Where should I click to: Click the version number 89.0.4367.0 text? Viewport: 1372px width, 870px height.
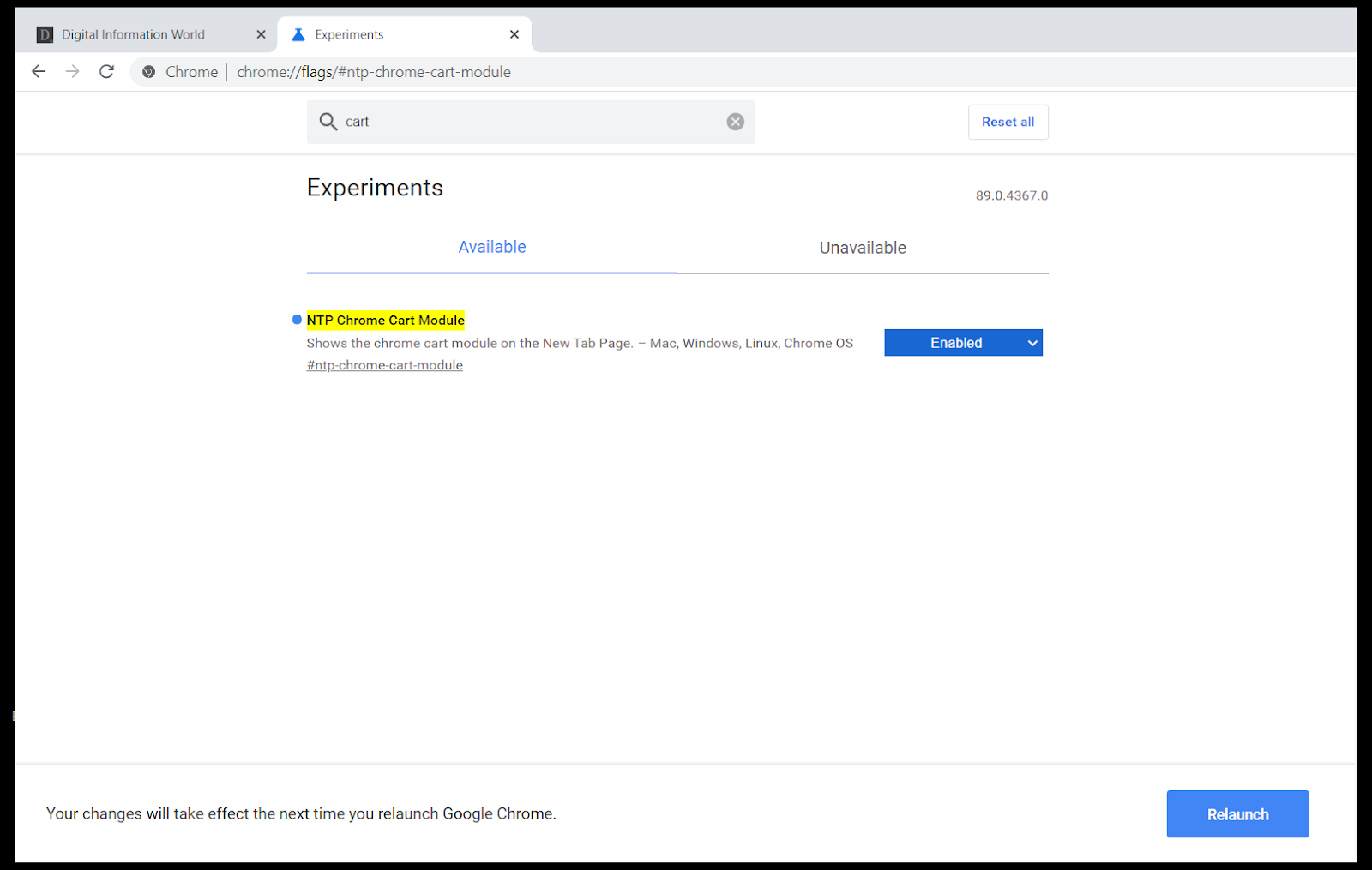pyautogui.click(x=1011, y=195)
